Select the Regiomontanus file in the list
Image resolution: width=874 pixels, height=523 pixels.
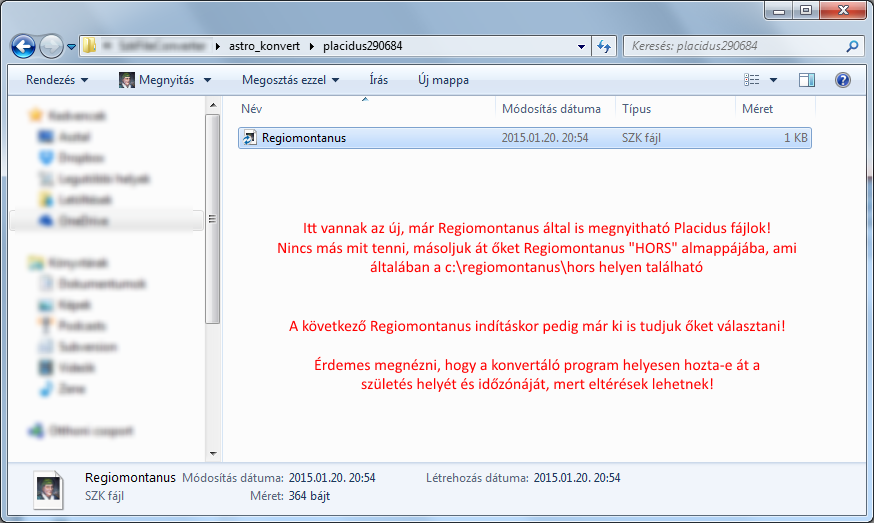point(525,138)
